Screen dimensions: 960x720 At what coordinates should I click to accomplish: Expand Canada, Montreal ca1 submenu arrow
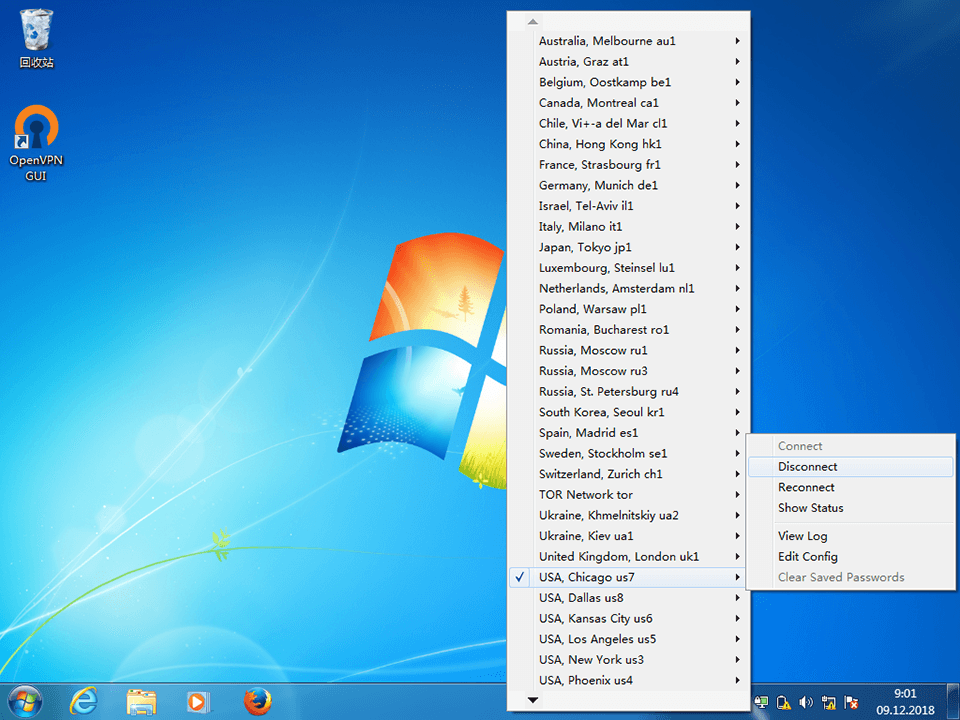(x=737, y=103)
